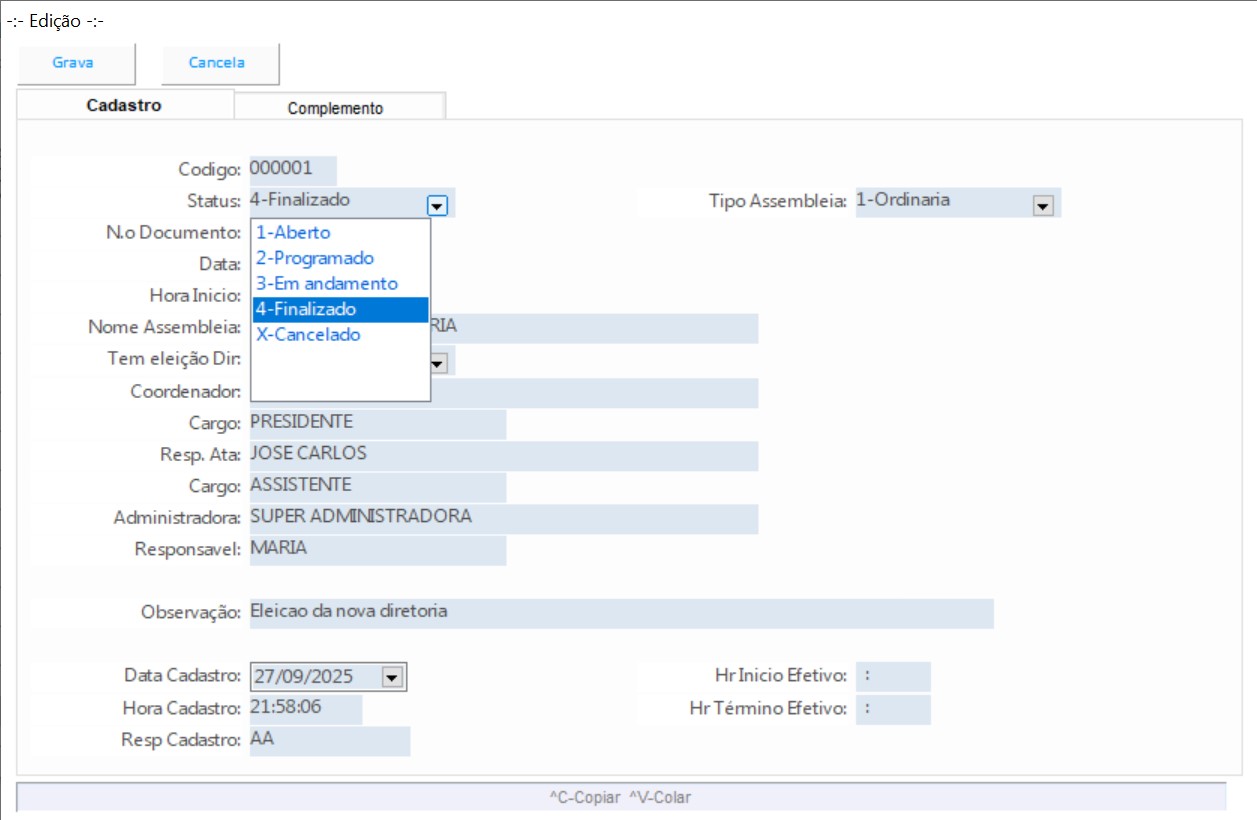Click the Grava button
Image resolution: width=1257 pixels, height=820 pixels.
point(74,63)
